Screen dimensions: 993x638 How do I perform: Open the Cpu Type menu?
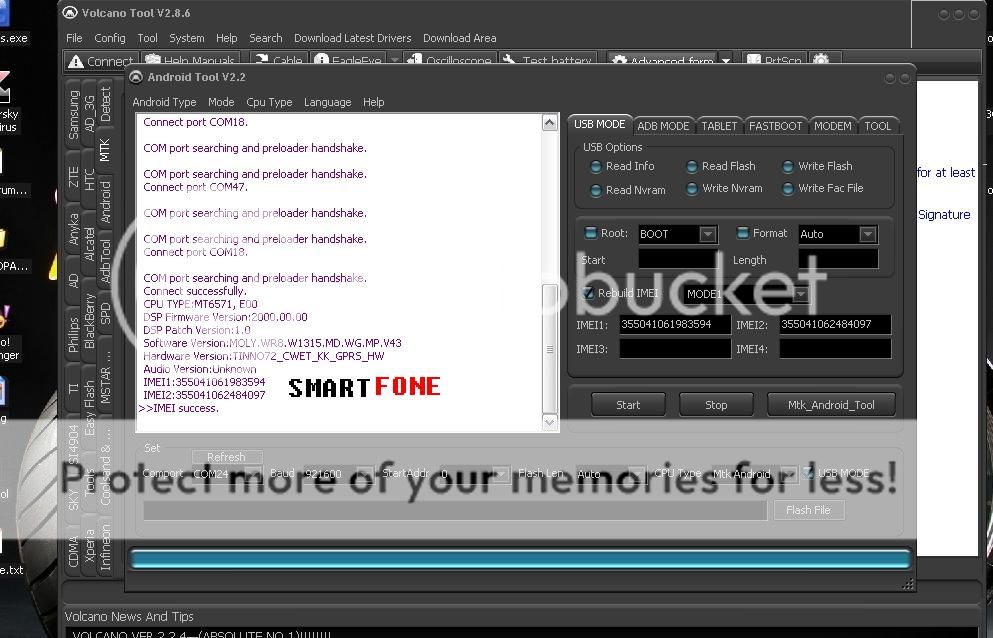click(269, 102)
